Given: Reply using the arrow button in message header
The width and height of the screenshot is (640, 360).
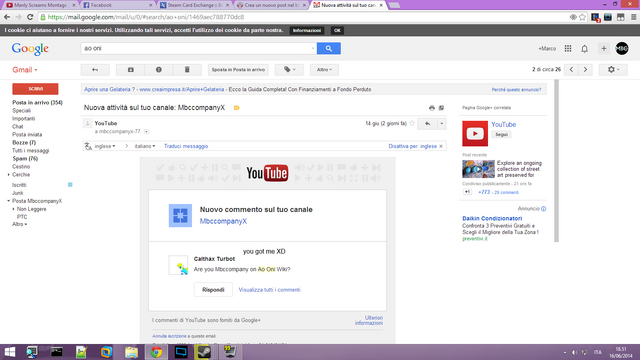Looking at the screenshot, I should (427, 124).
